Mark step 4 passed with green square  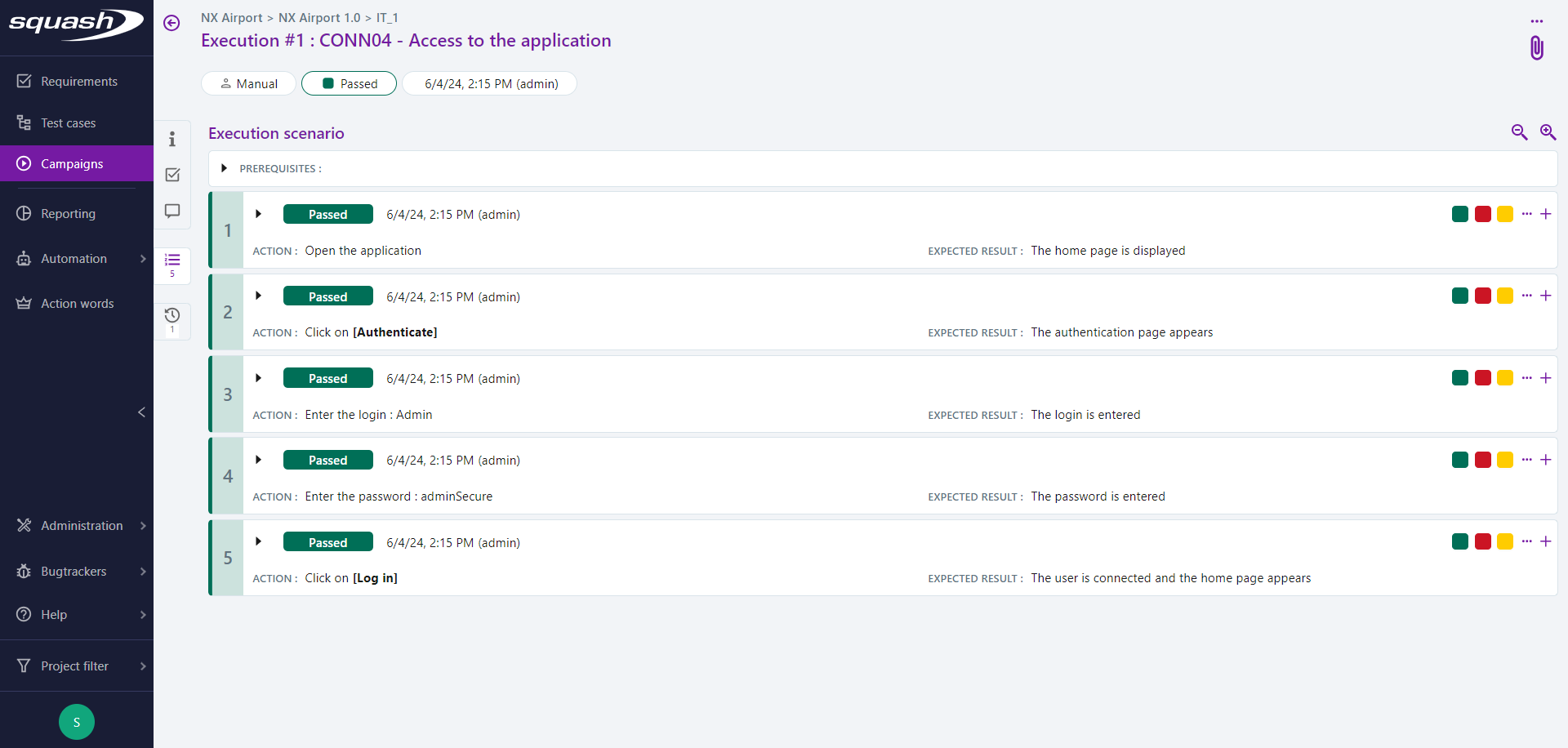point(1460,460)
